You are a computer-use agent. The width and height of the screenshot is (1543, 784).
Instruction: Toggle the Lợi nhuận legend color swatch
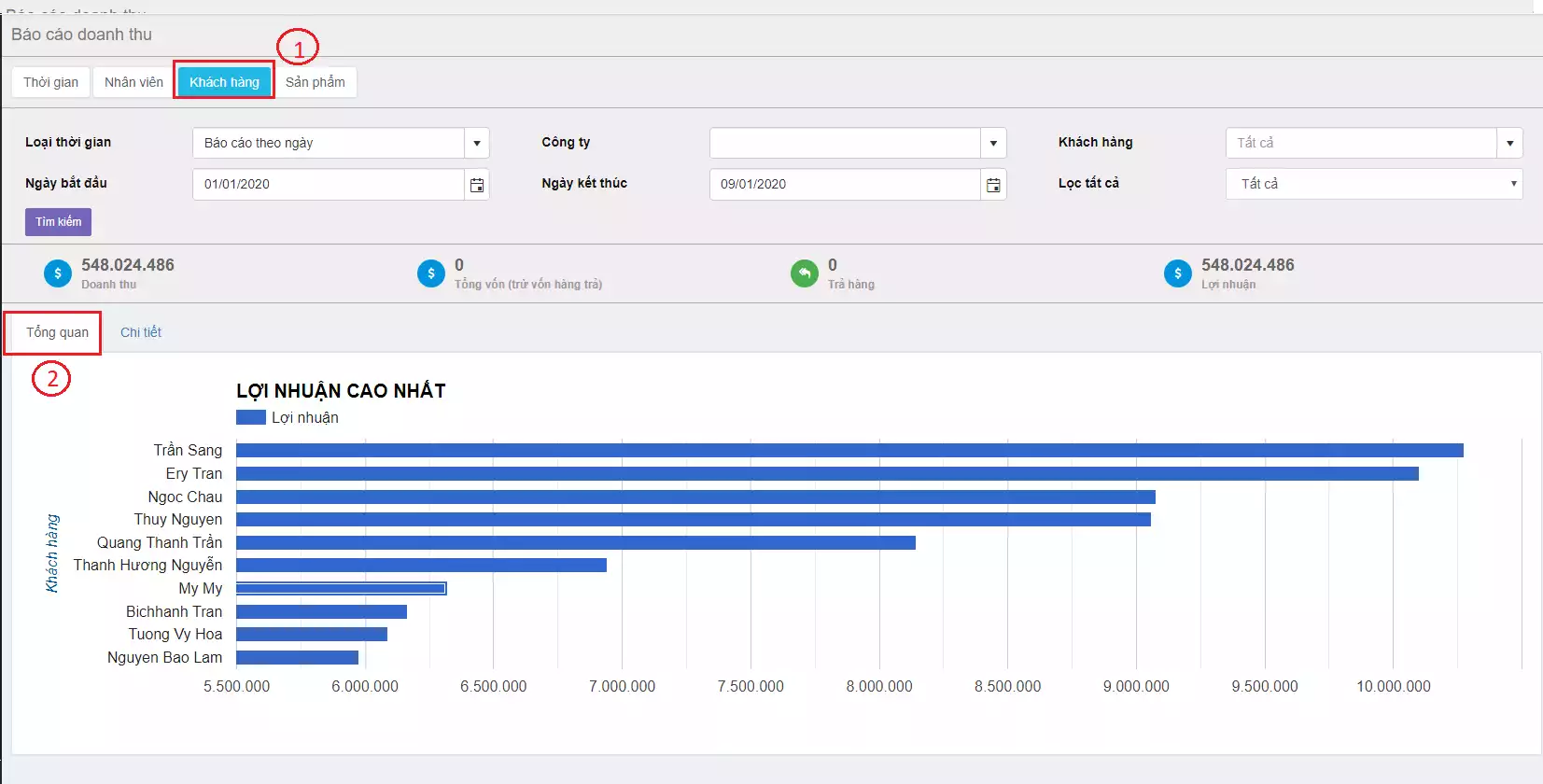251,417
